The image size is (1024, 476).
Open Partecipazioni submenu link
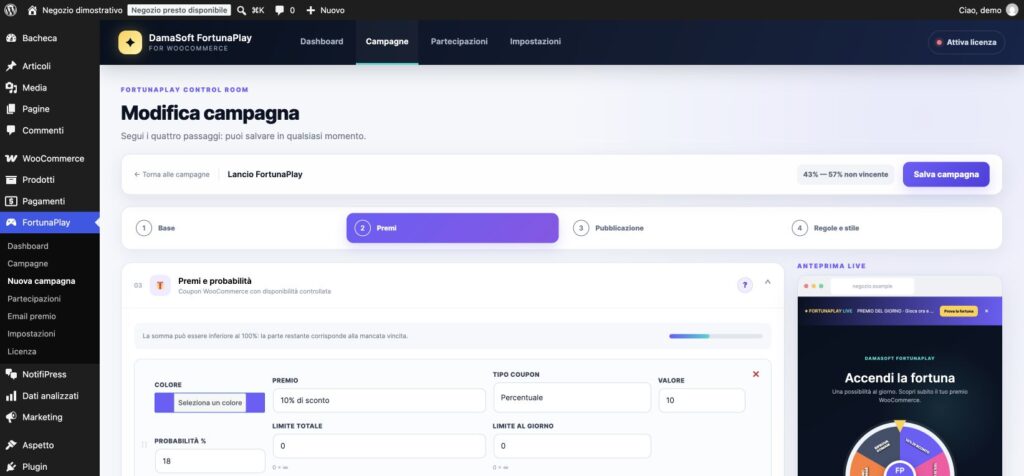(x=34, y=299)
